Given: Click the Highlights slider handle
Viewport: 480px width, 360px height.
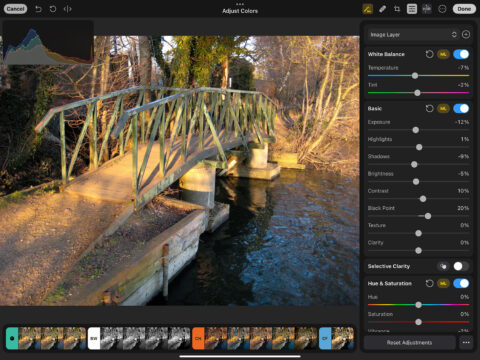Looking at the screenshot, I should click(419, 147).
